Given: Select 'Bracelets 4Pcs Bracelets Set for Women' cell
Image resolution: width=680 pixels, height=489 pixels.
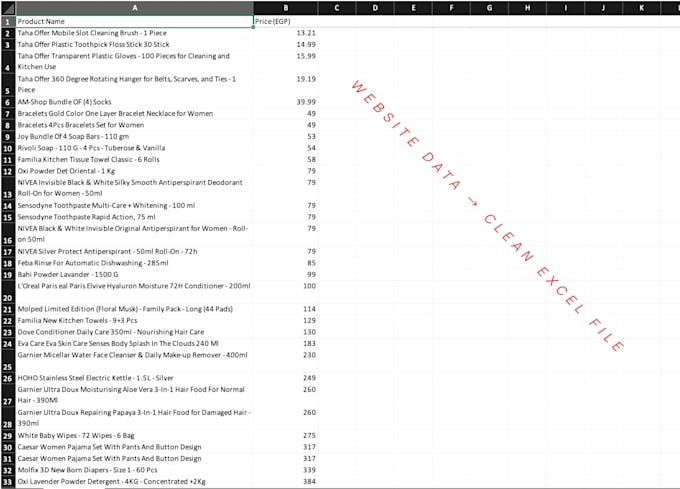Looking at the screenshot, I should point(134,125).
